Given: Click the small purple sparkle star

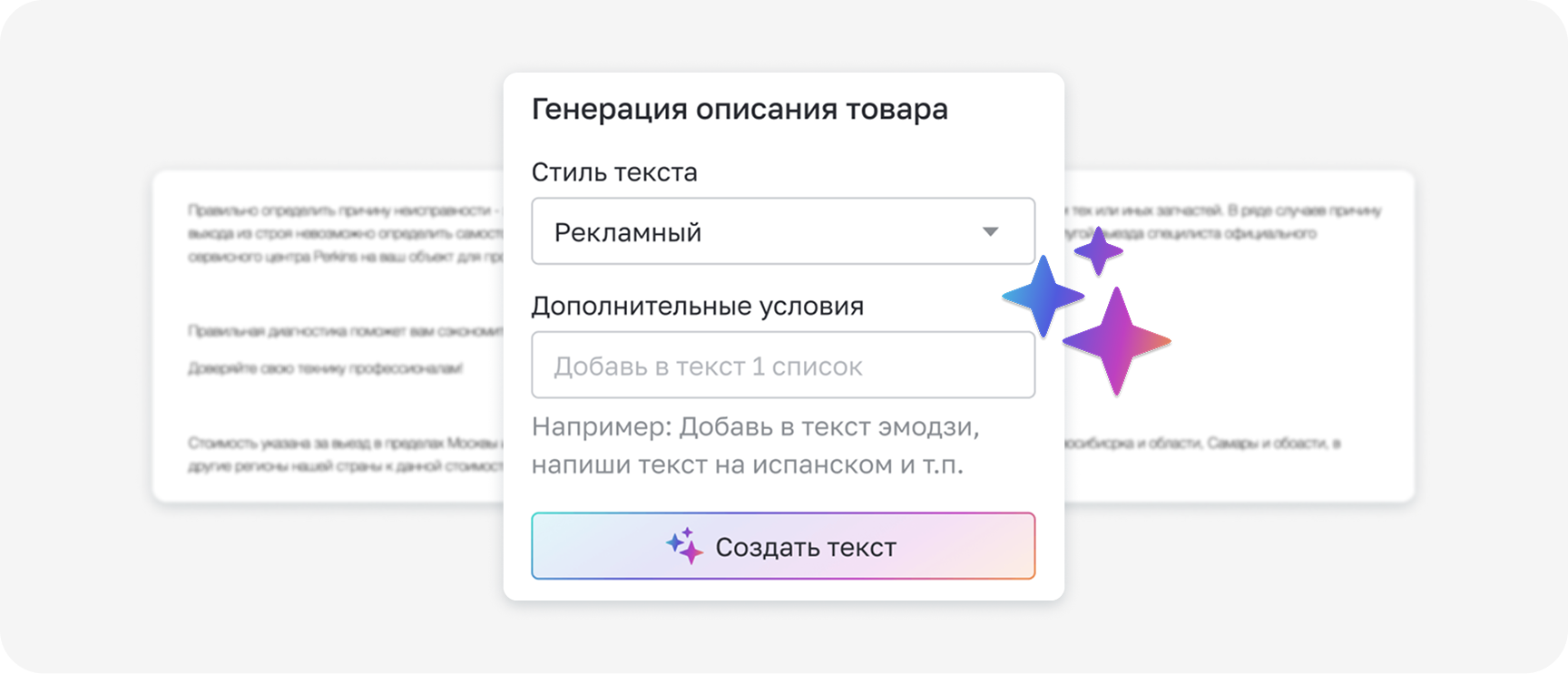Looking at the screenshot, I should tap(1099, 251).
